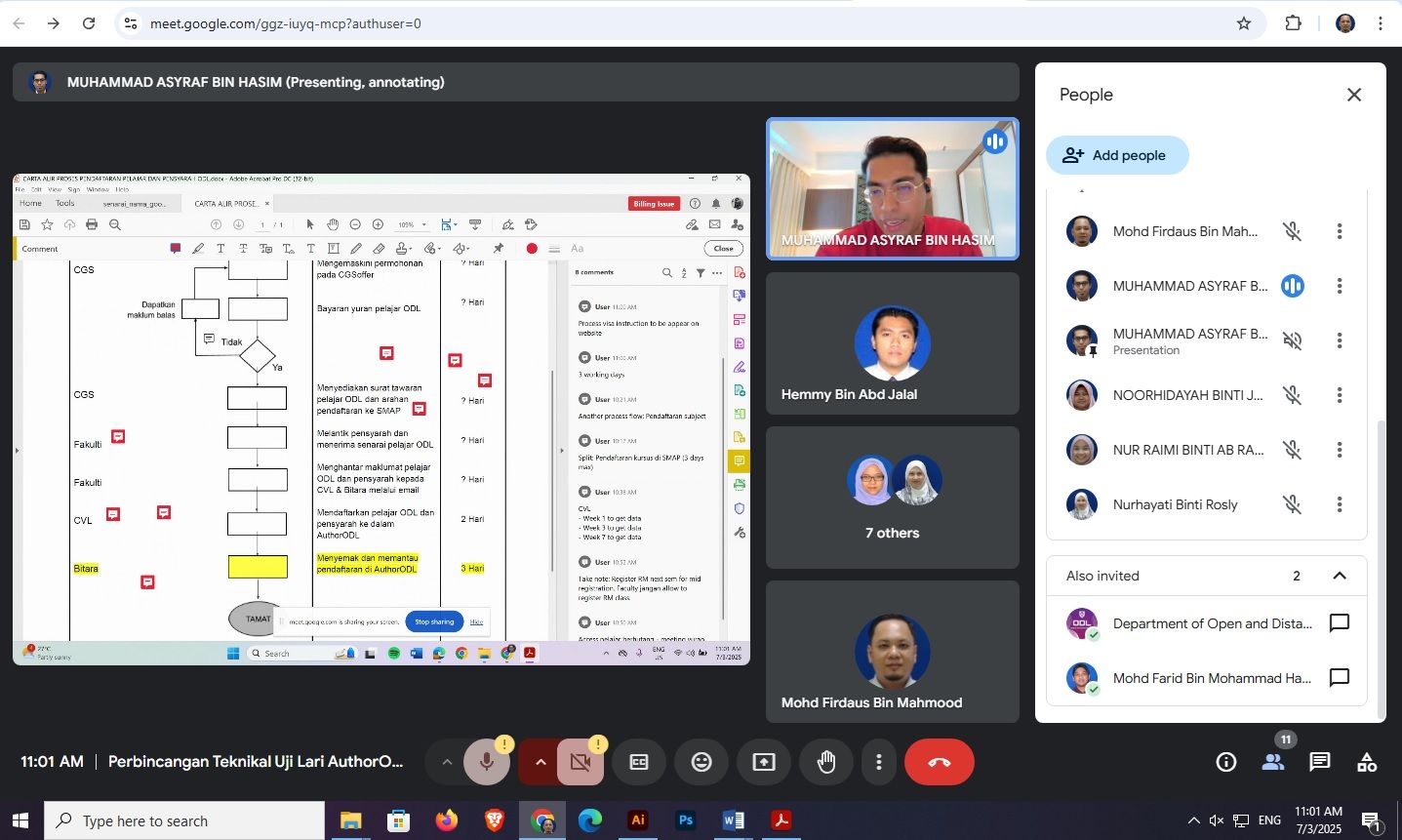Screen dimensions: 1402x840
Task: Turn on closed captions
Action: coord(639,762)
